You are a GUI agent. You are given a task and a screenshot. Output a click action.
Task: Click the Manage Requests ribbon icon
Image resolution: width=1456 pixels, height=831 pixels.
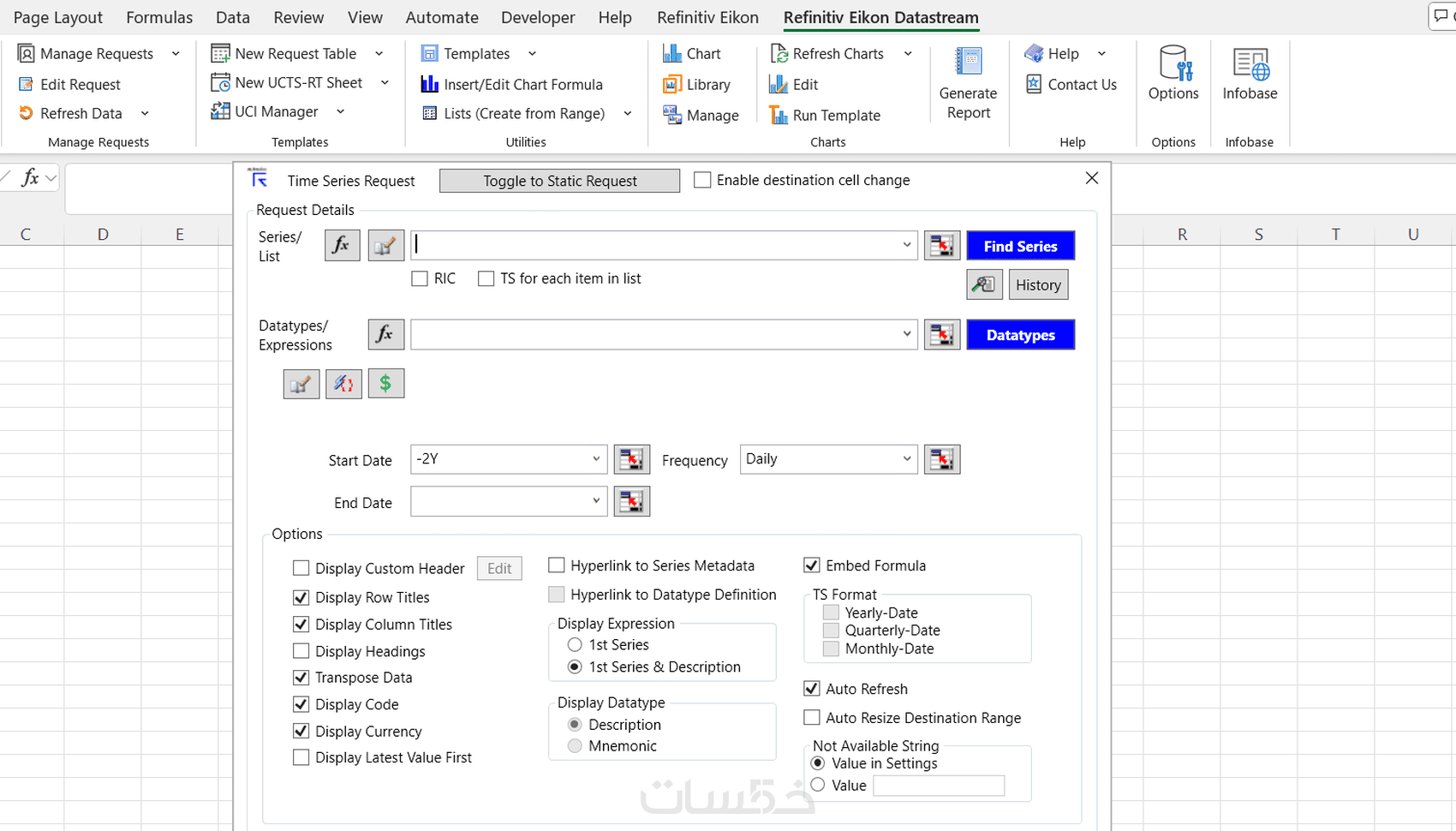pyautogui.click(x=27, y=54)
